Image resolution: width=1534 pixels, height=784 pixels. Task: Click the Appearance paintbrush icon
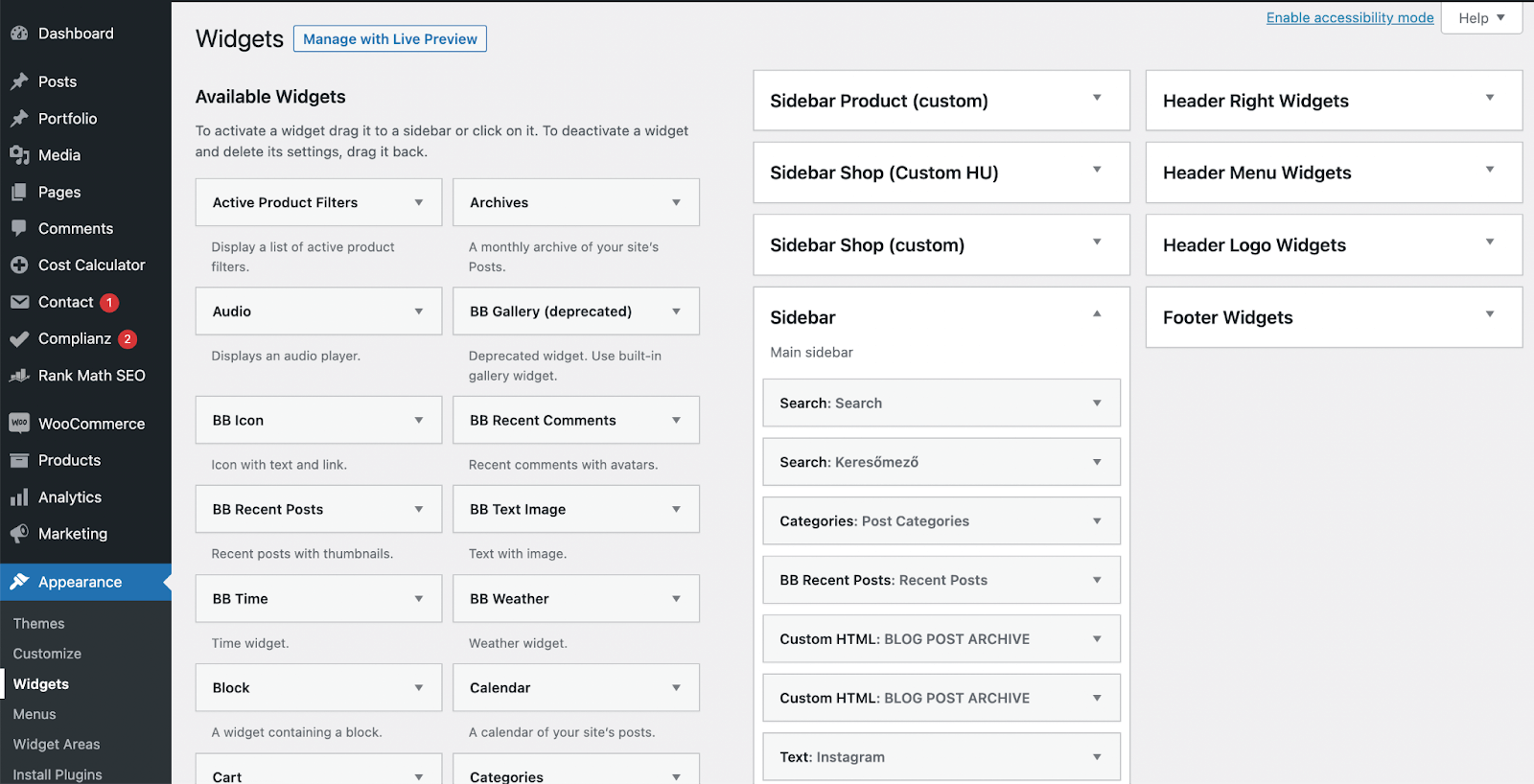pos(19,582)
